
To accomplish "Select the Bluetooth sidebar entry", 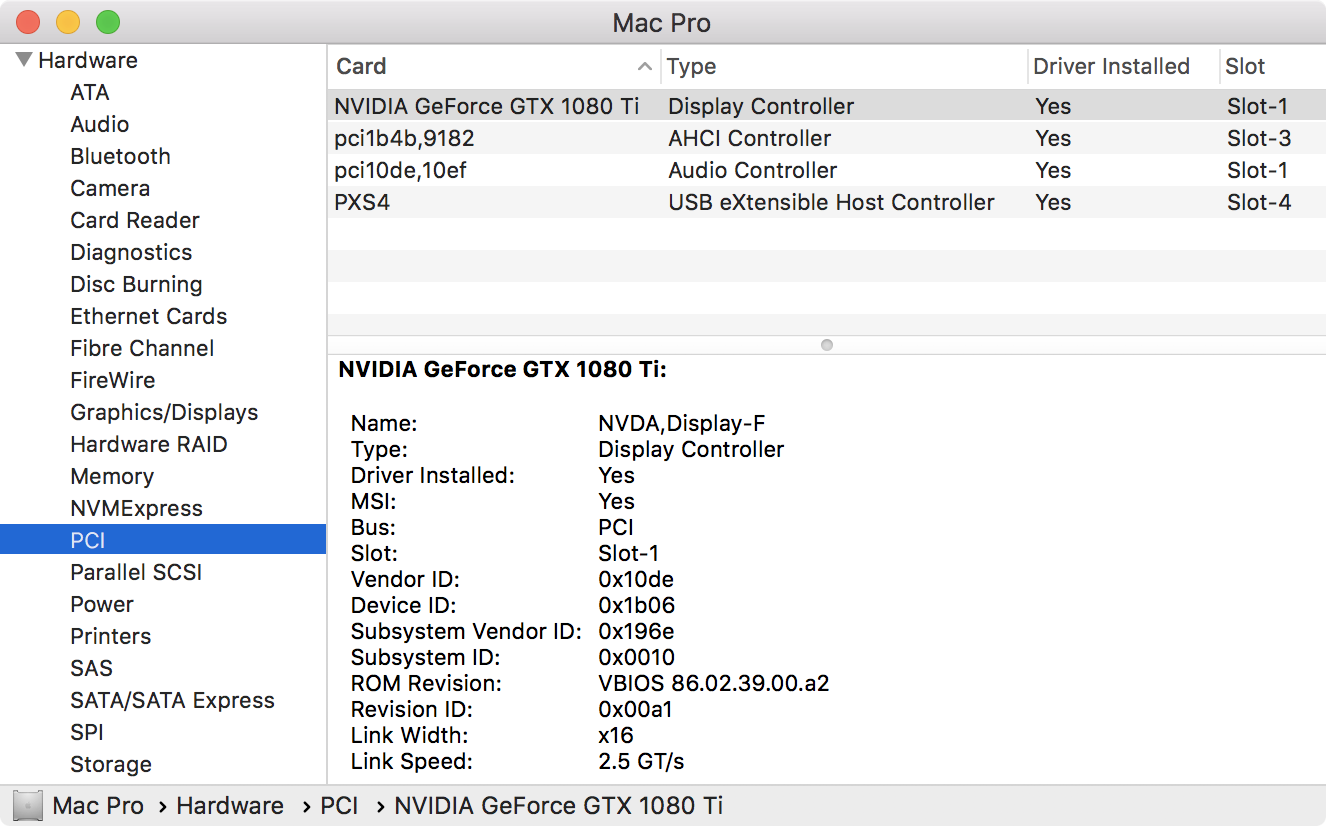I will (120, 156).
